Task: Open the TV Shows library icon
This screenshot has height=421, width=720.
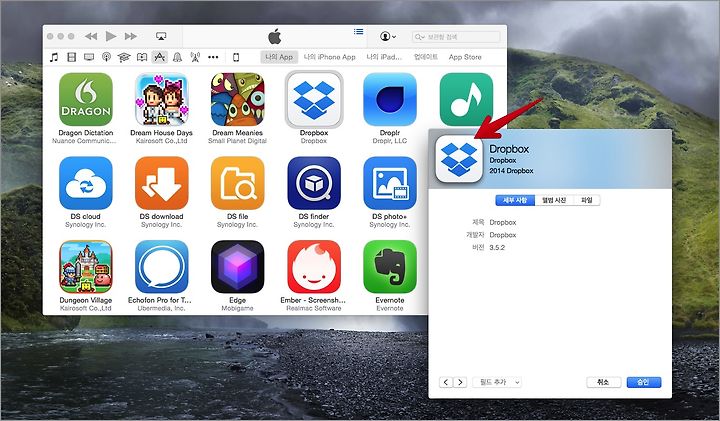Action: tap(89, 57)
